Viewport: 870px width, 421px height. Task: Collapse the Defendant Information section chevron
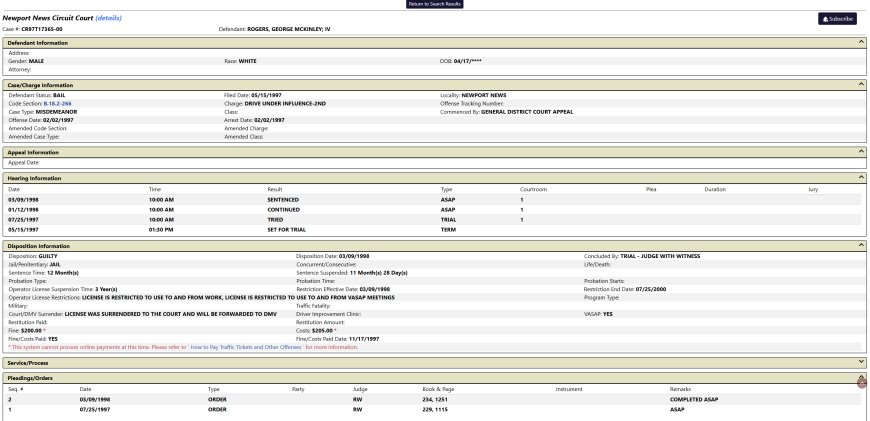pyautogui.click(x=861, y=42)
